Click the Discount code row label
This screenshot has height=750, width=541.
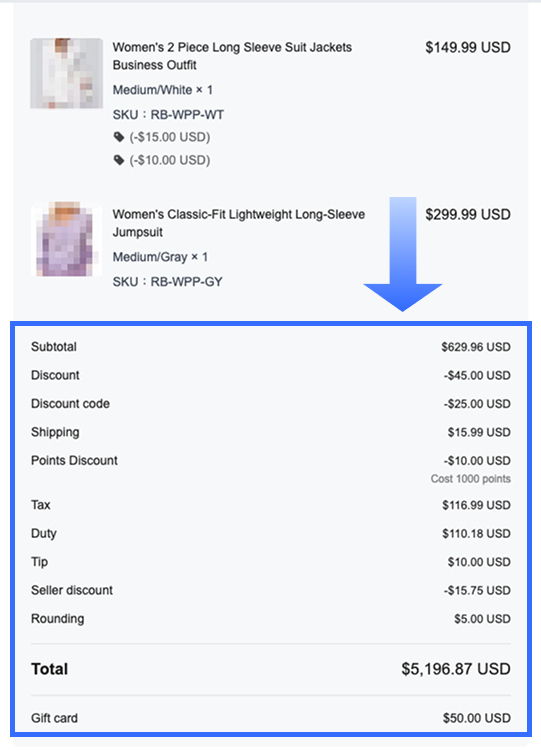70,404
